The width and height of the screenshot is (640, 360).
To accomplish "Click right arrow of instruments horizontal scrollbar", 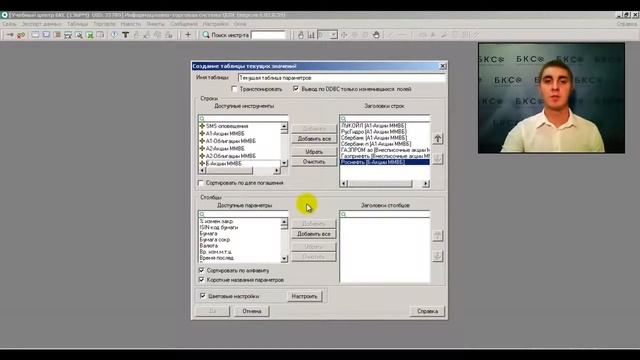I will pos(277,170).
